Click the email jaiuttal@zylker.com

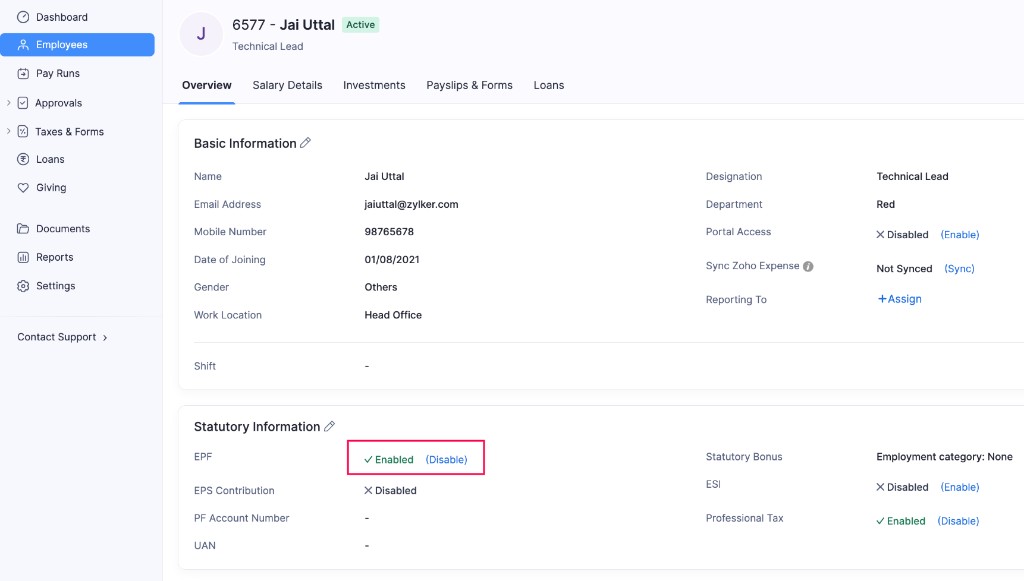click(411, 204)
